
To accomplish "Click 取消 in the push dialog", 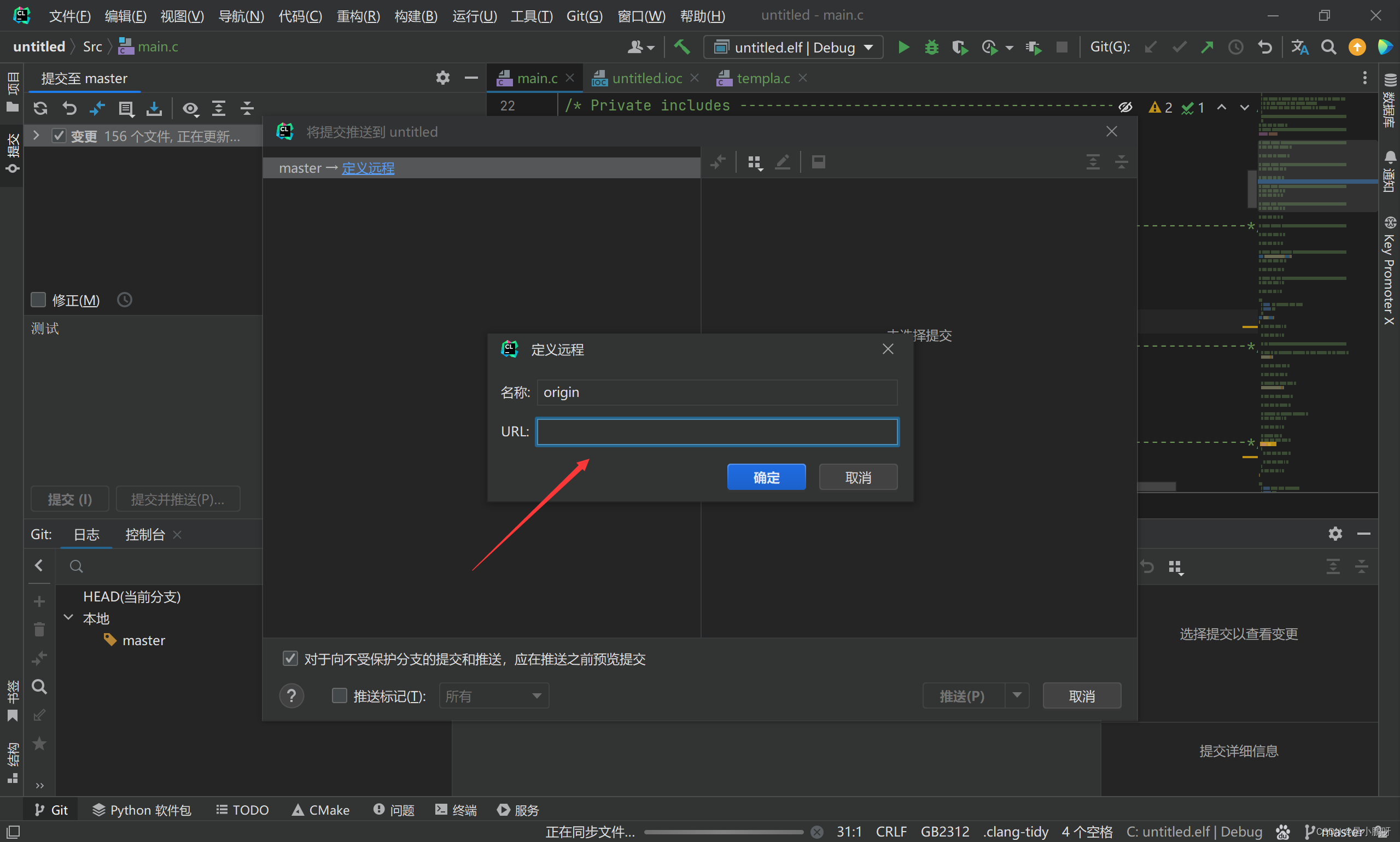I will pyautogui.click(x=1082, y=695).
